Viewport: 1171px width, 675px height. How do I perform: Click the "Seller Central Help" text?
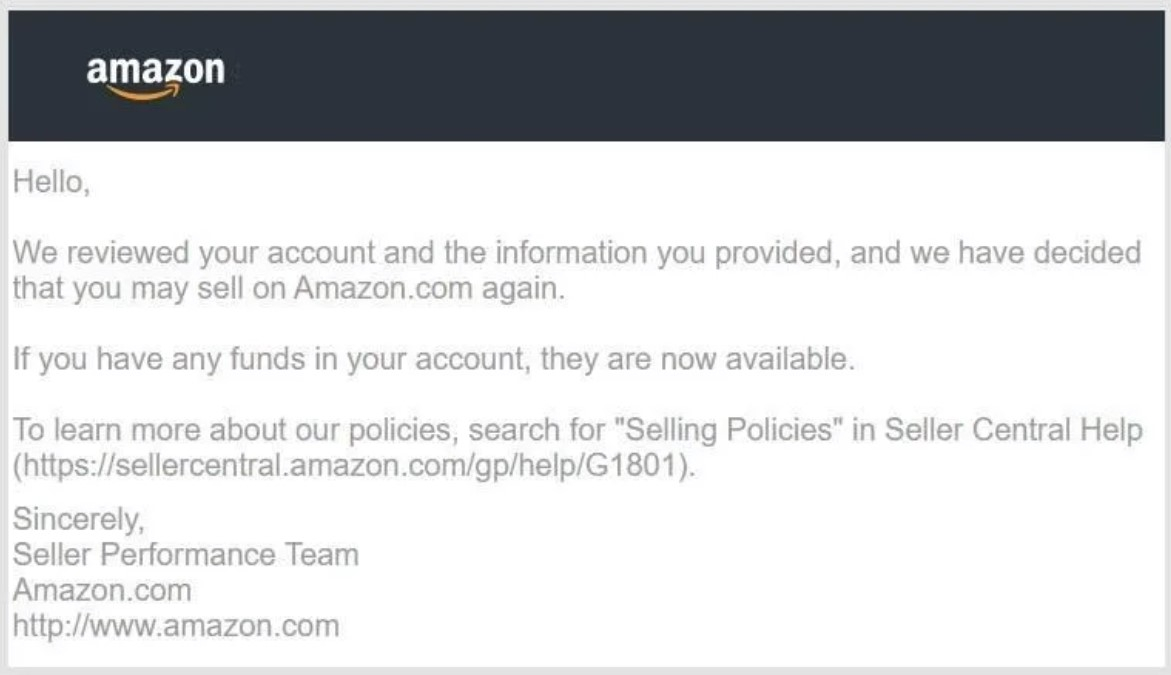coord(1013,431)
